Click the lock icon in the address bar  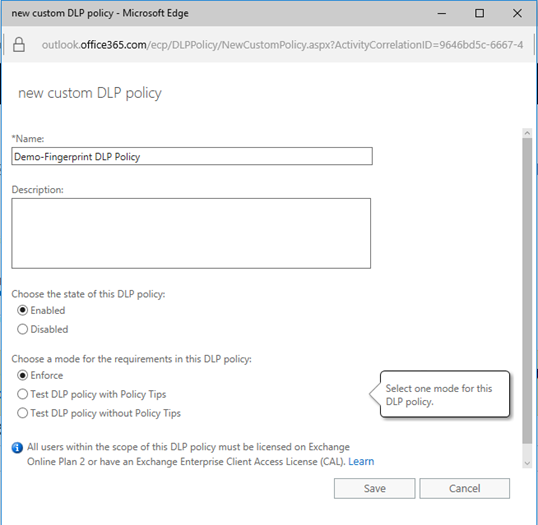coord(19,45)
